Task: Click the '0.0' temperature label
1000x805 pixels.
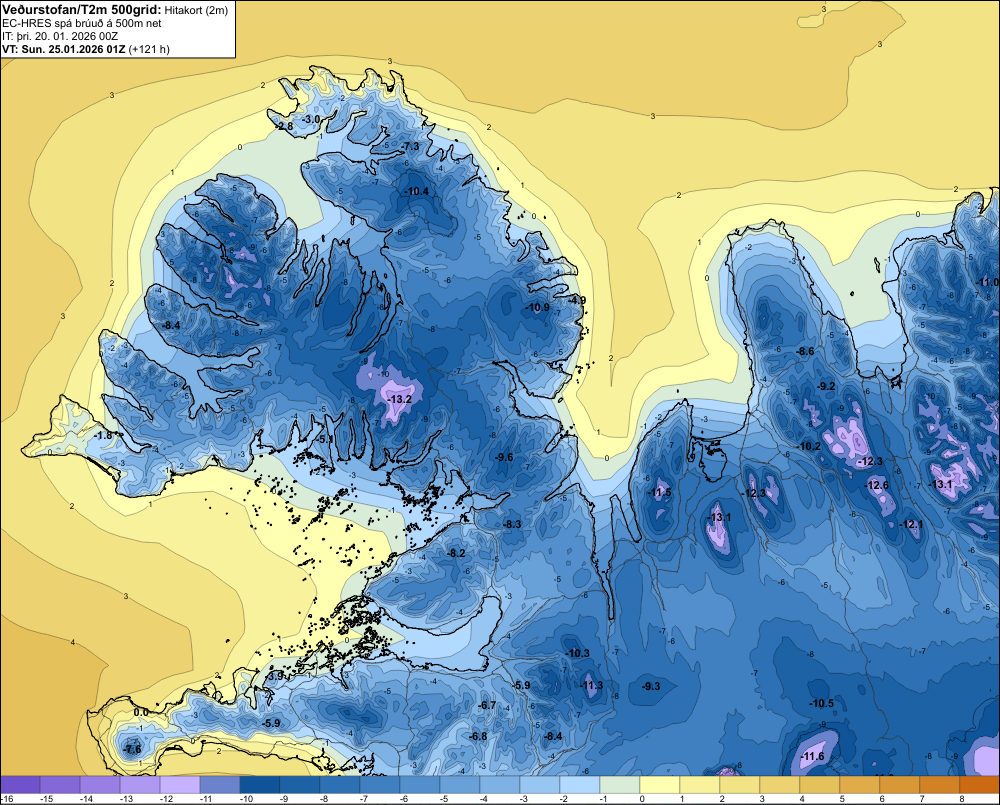Action: [x=141, y=713]
